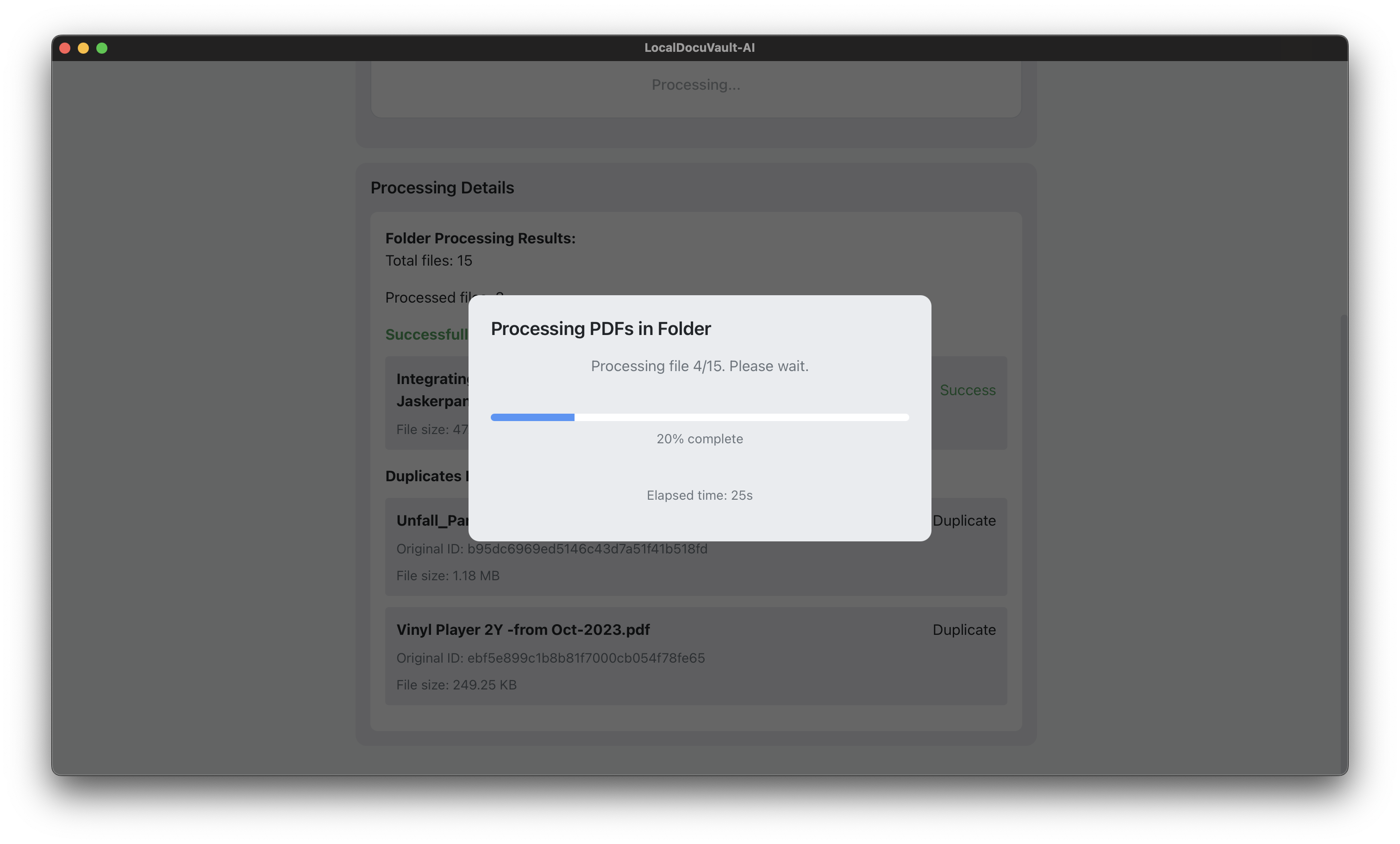The width and height of the screenshot is (1400, 844).
Task: Click 'File size: 249.25 KB' text
Action: pyautogui.click(x=456, y=685)
